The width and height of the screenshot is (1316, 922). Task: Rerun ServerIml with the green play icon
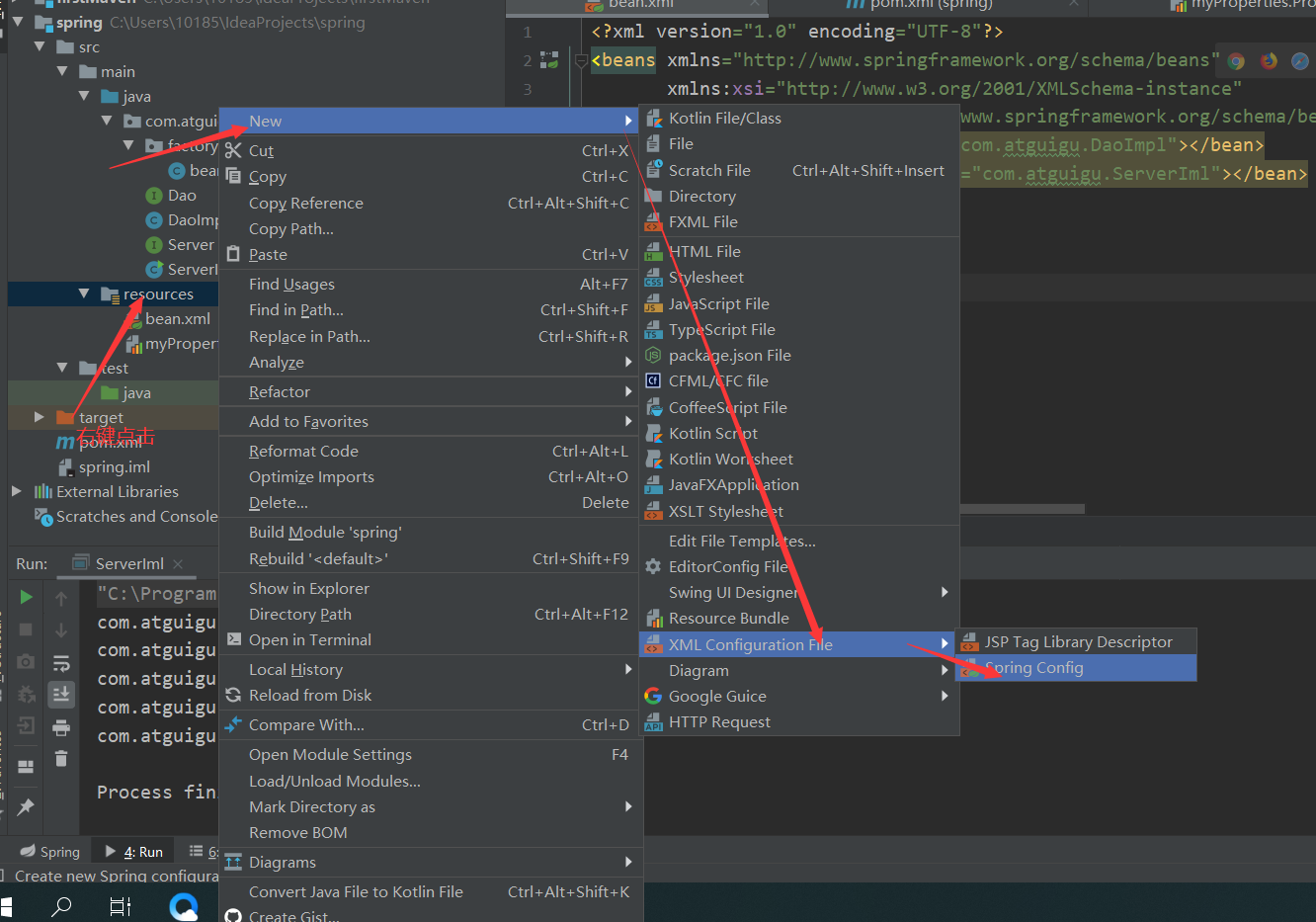point(27,597)
